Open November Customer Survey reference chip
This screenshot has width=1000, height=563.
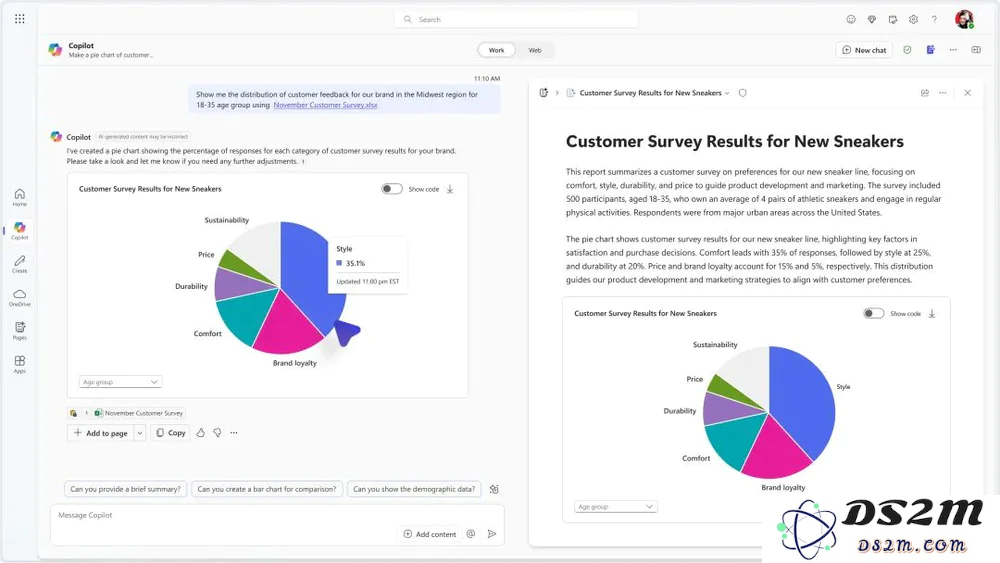(139, 413)
